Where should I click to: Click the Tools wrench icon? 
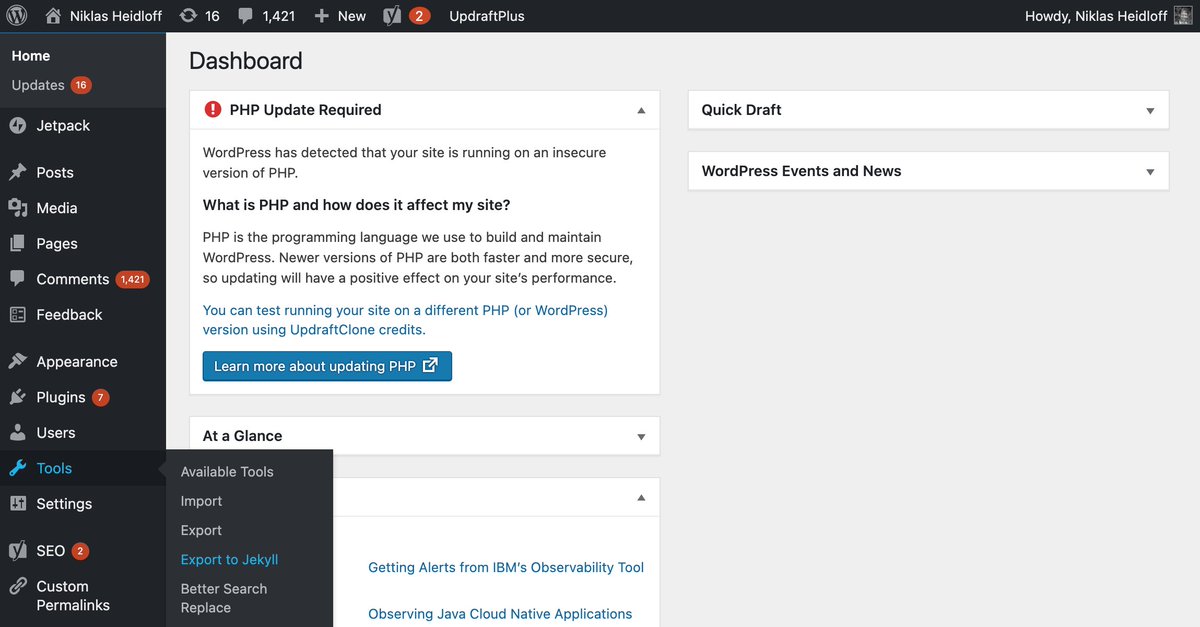click(18, 468)
